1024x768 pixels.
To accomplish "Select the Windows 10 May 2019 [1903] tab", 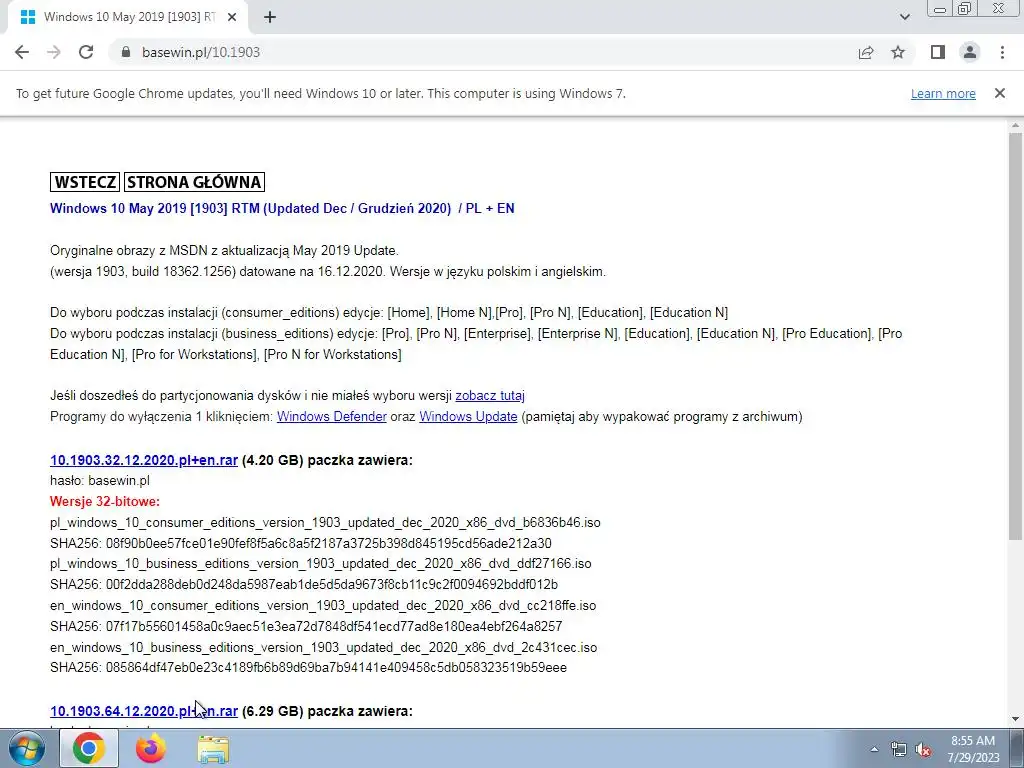I will coord(127,18).
